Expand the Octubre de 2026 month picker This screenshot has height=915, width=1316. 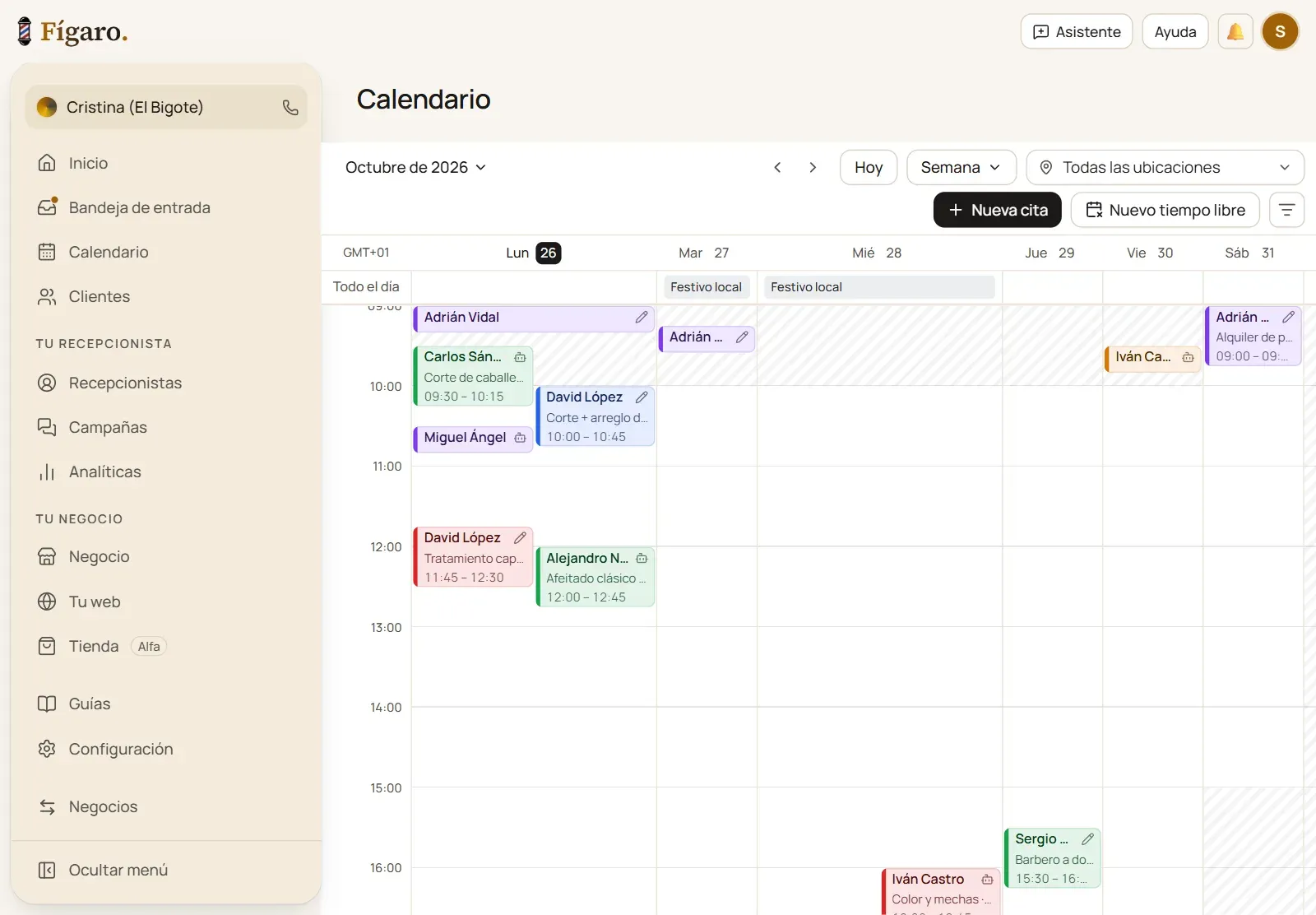click(416, 168)
